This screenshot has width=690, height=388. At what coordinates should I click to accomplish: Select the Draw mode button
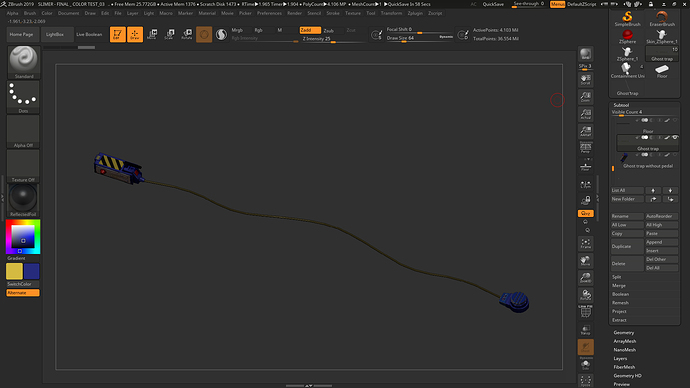[135, 34]
